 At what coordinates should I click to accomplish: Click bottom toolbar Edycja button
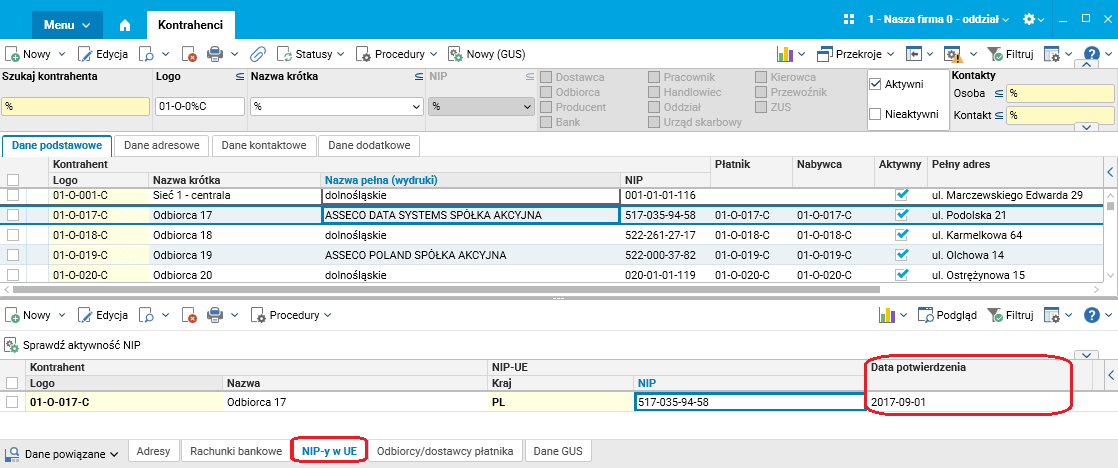pyautogui.click(x=103, y=315)
